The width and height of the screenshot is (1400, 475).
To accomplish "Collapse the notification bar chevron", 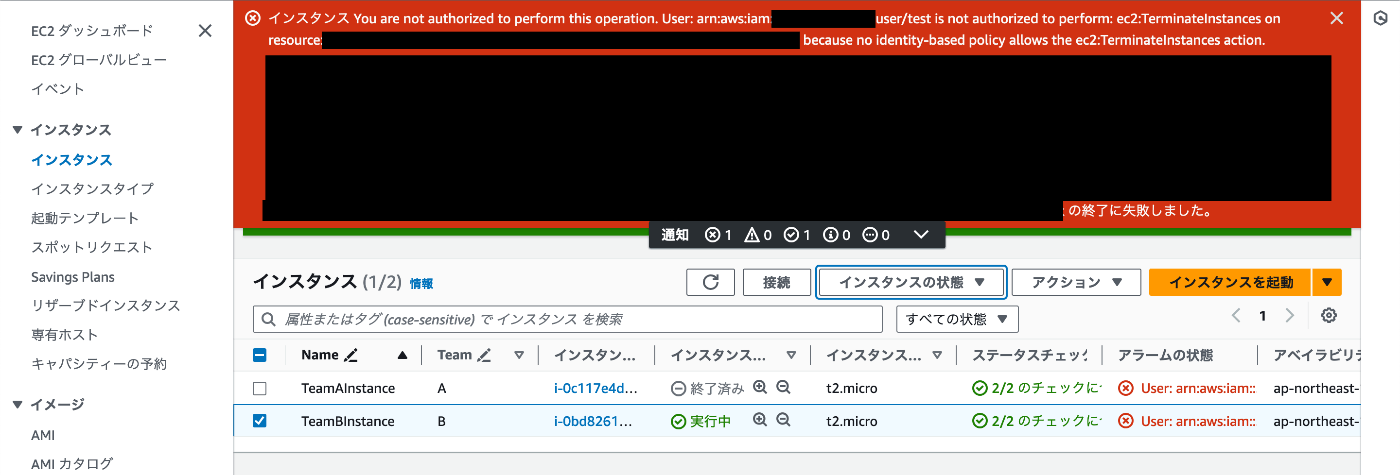I will pyautogui.click(x=921, y=235).
